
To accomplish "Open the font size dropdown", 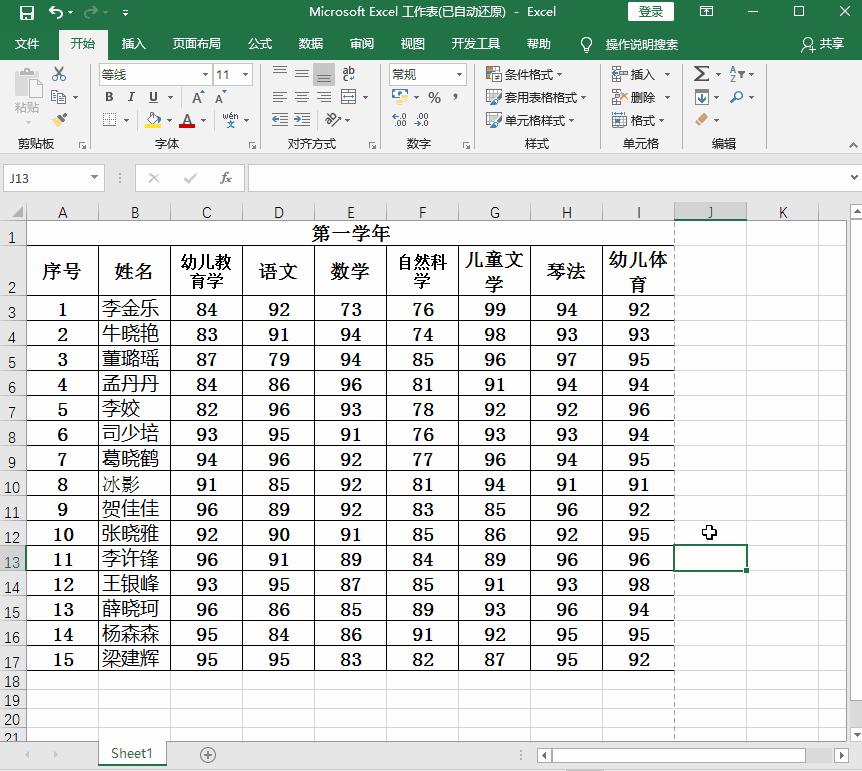I will click(x=224, y=73).
